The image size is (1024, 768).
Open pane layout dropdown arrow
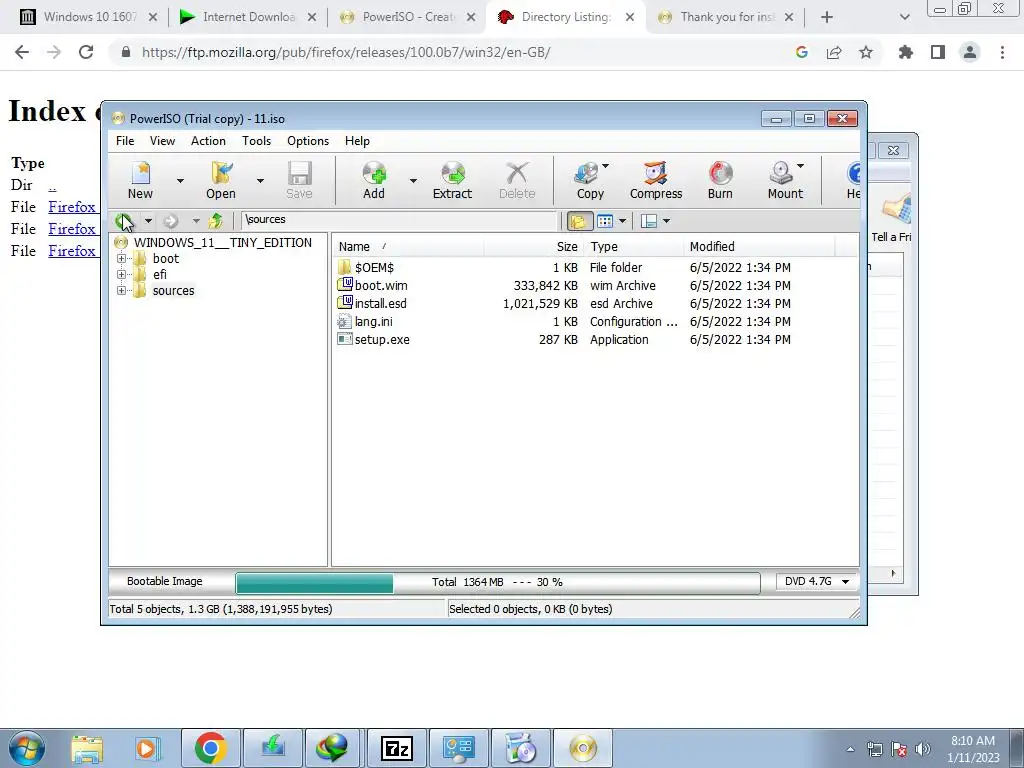pyautogui.click(x=666, y=221)
